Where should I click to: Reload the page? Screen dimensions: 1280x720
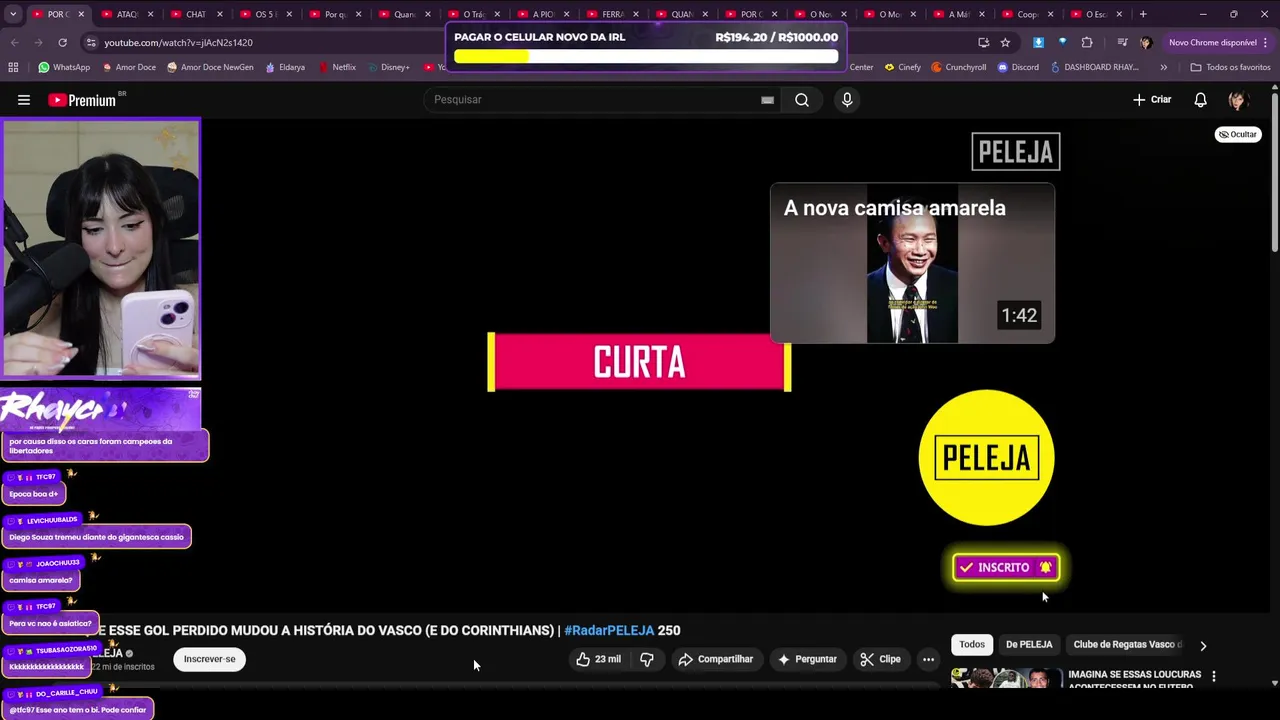pyautogui.click(x=62, y=43)
